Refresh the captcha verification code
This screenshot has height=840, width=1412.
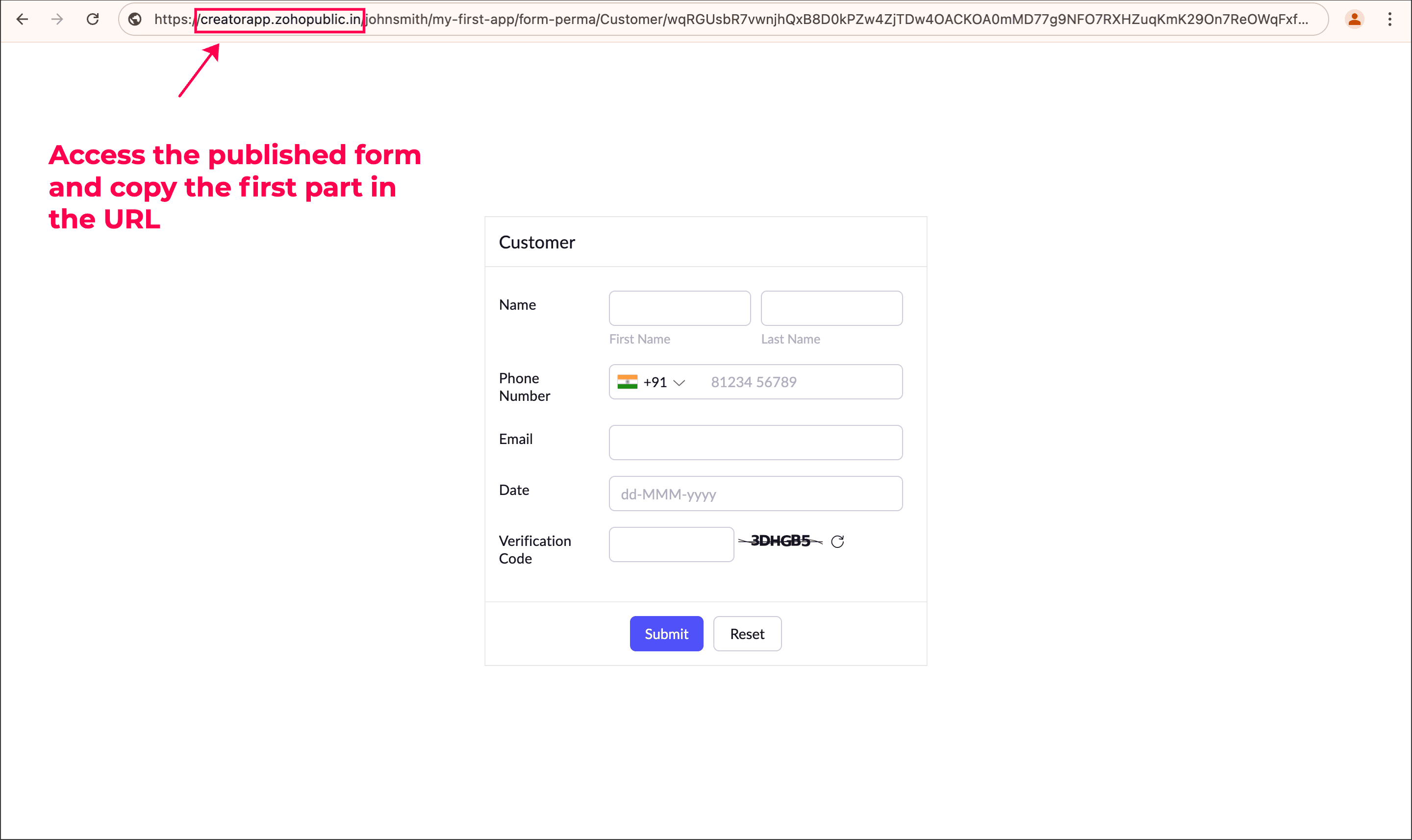coord(837,542)
